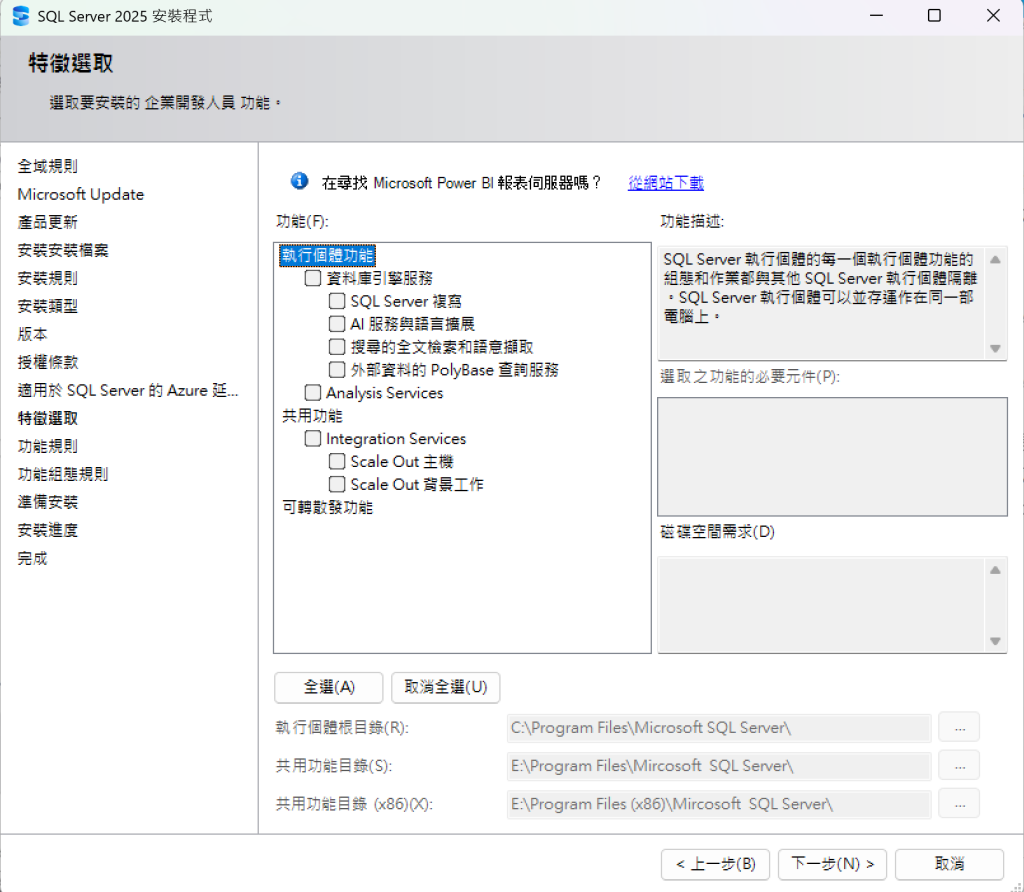Click the blue info icon beside Power BI text
This screenshot has width=1024, height=892.
[300, 181]
